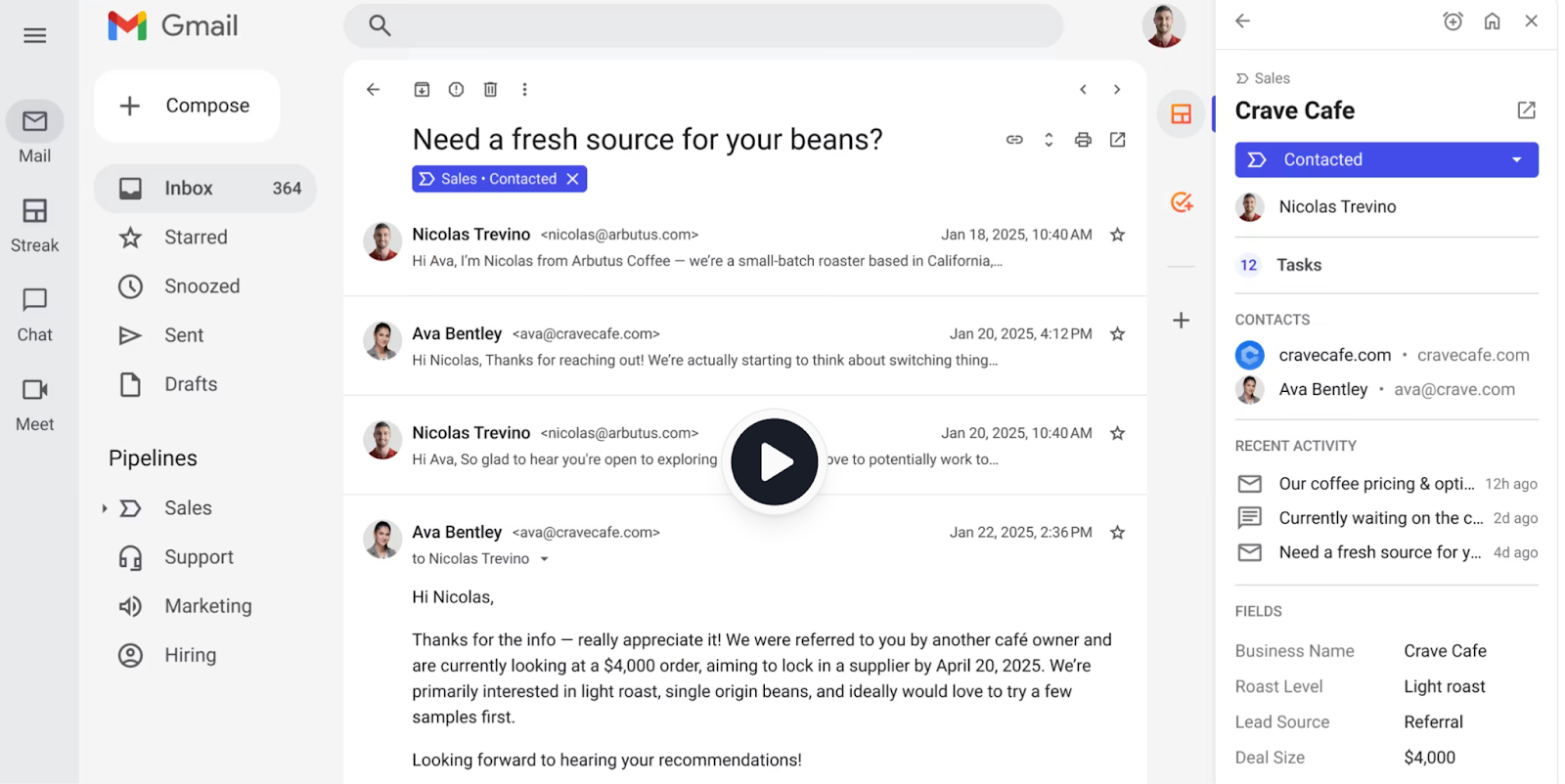Open the Sales pipeline breadcrumb

(x=1263, y=78)
